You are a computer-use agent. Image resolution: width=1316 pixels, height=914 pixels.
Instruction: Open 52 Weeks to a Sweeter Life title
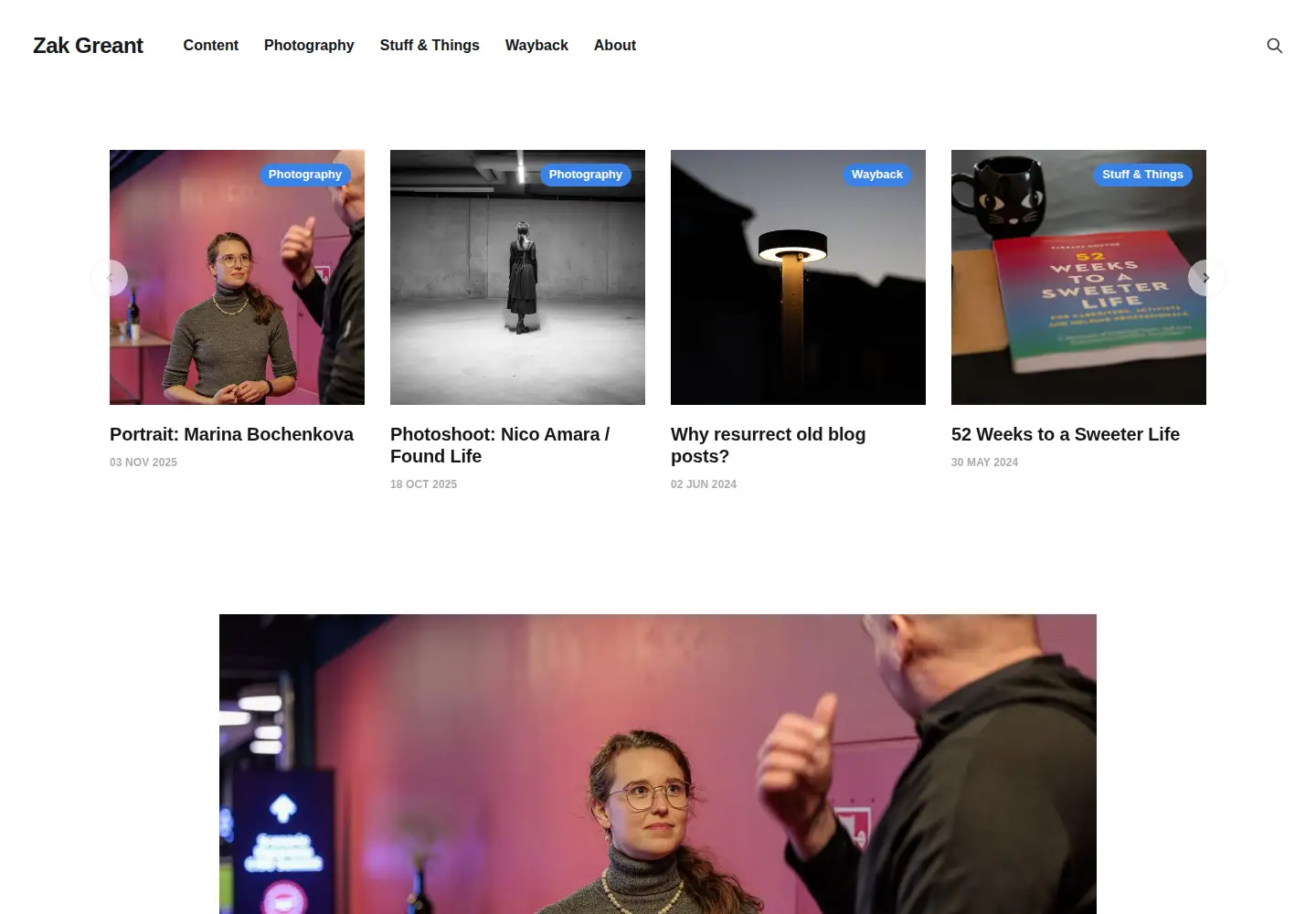tap(1066, 434)
